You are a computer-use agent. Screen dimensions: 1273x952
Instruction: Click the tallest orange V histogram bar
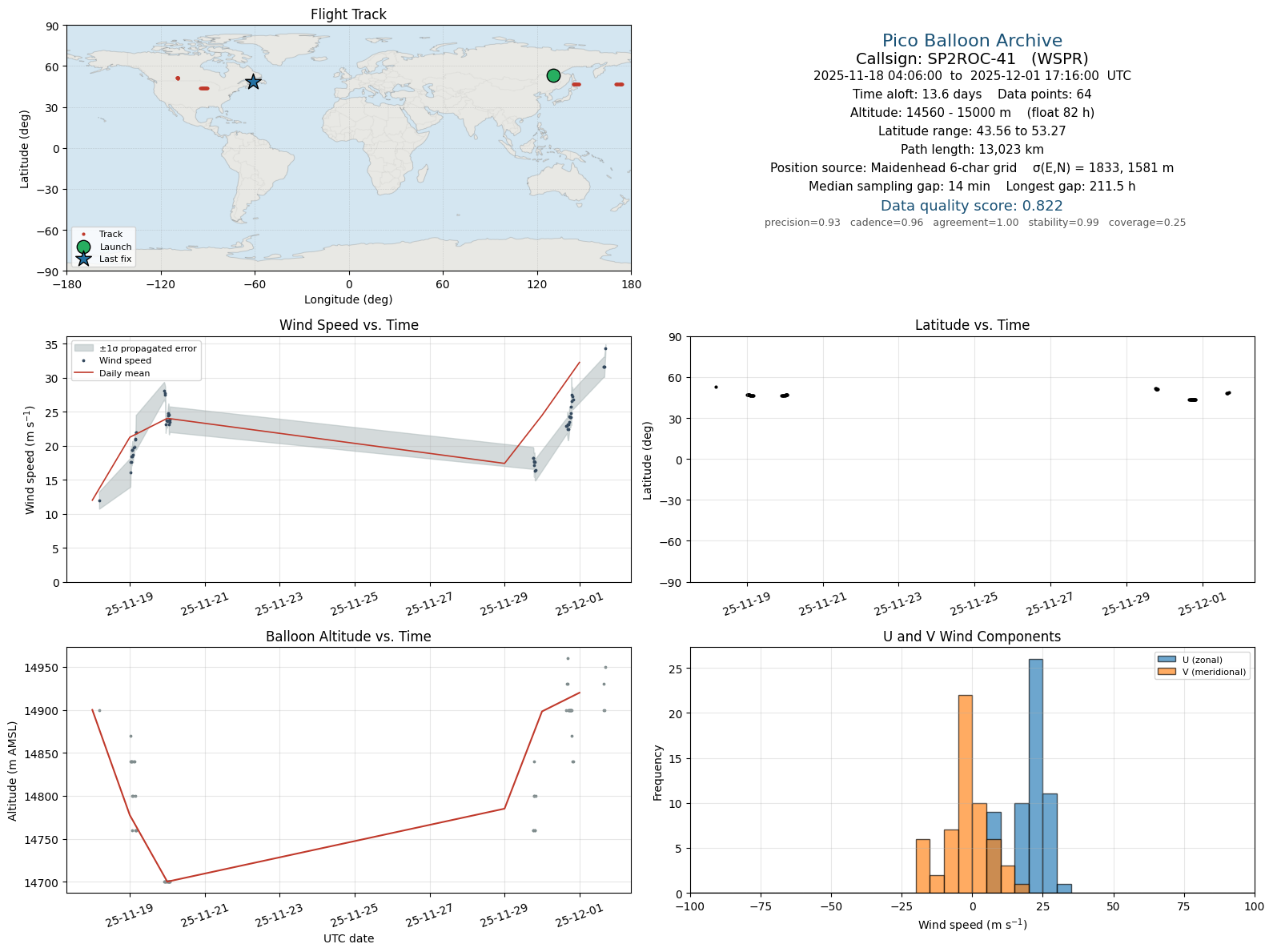(966, 794)
